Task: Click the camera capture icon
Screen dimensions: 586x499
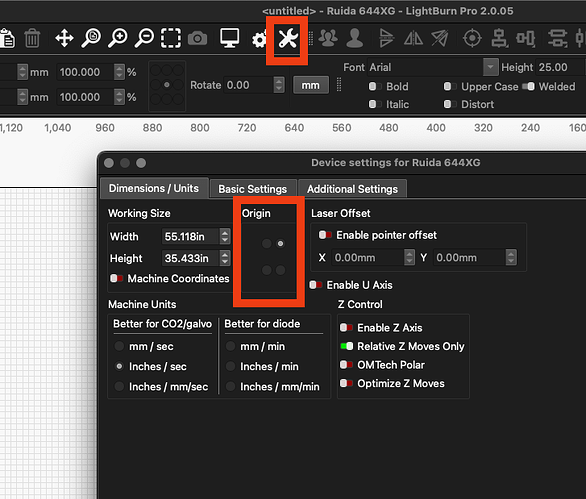Action: [x=197, y=38]
